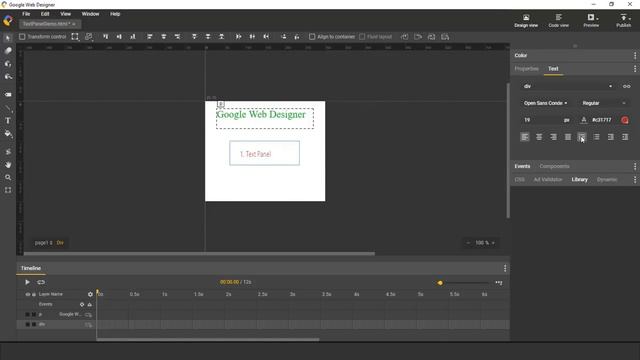Open the File menu
This screenshot has width=640, height=360.
26,14
